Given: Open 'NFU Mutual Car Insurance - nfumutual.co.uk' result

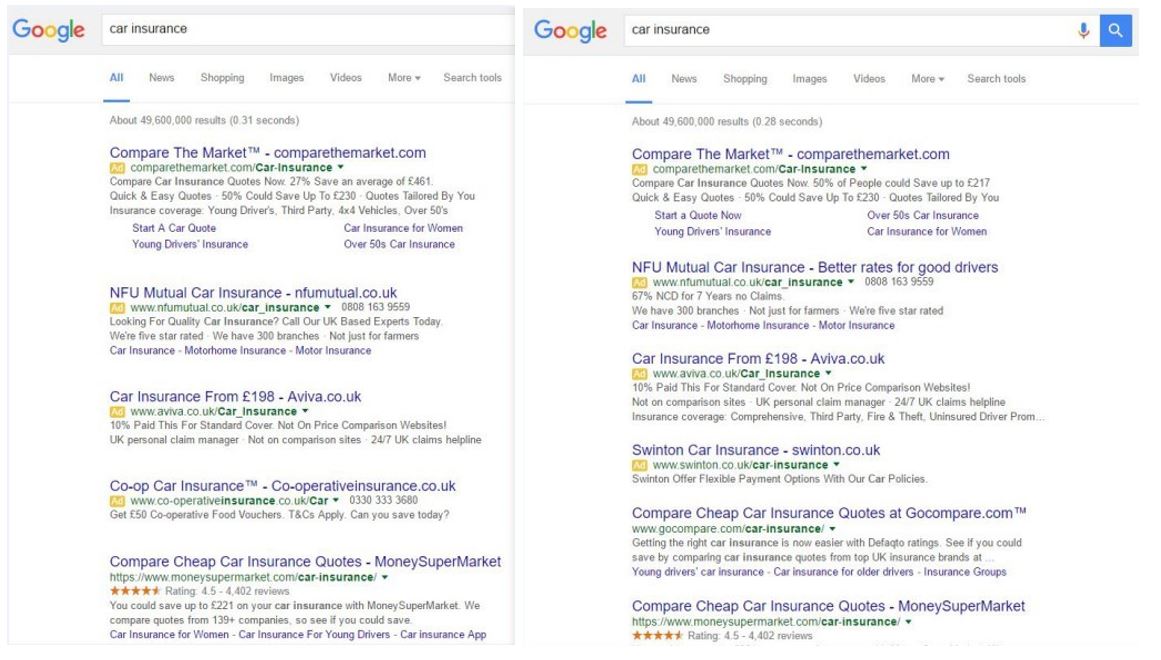Looking at the screenshot, I should pos(253,293).
